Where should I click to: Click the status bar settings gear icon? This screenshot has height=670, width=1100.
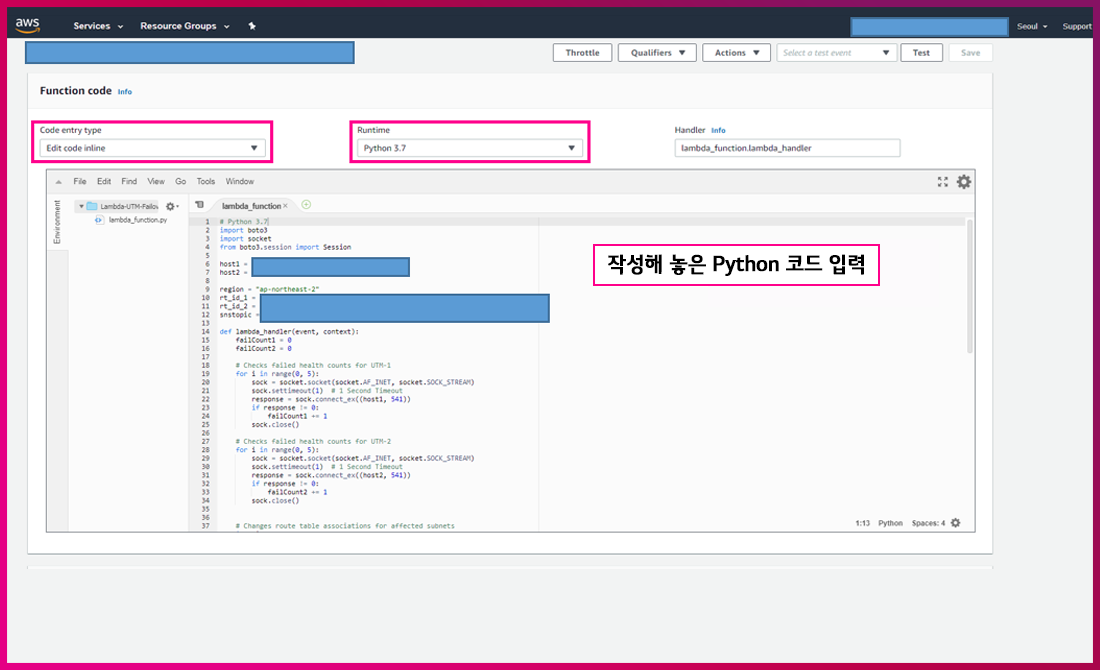955,523
